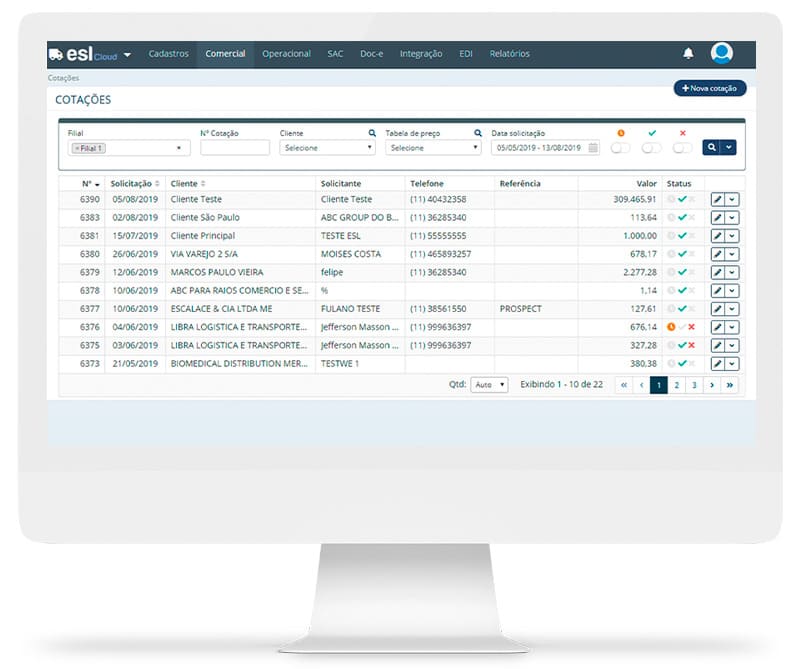Click the pencil icon for quotation 6376

click(x=717, y=327)
